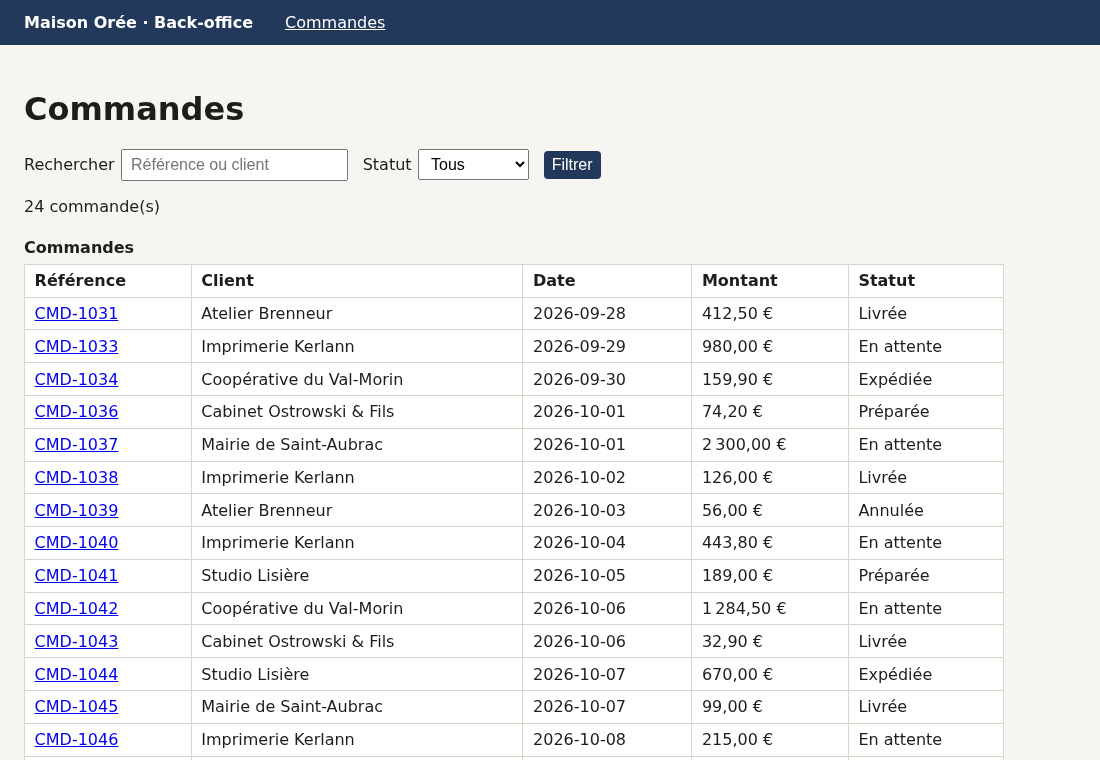
Task: Click the Expédiée status of CMD-1034
Action: pyautogui.click(x=895, y=380)
